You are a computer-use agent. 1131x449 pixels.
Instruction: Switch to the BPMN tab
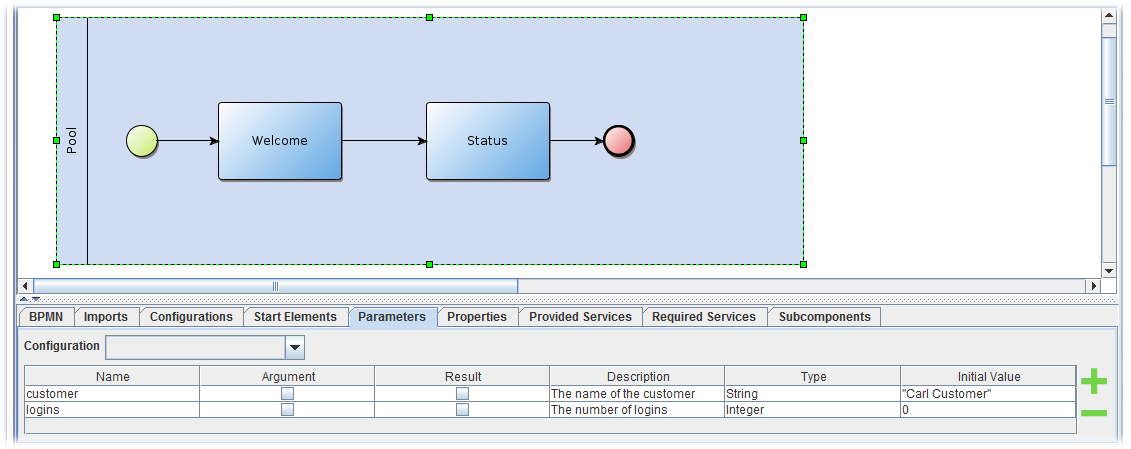click(46, 317)
